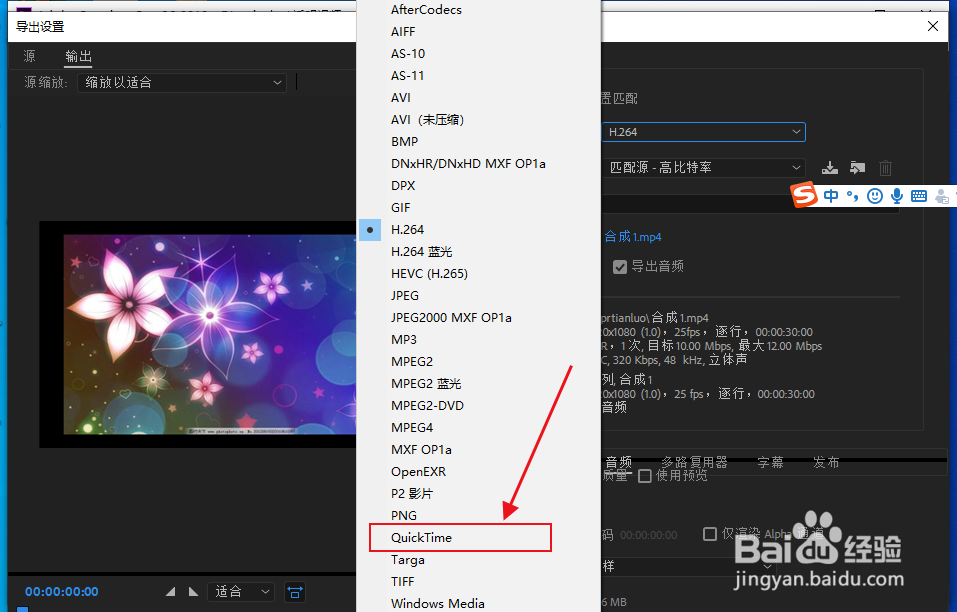Viewport: 957px width, 612px height.
Task: Open Sogou emoji smiley icon
Action: 875,196
